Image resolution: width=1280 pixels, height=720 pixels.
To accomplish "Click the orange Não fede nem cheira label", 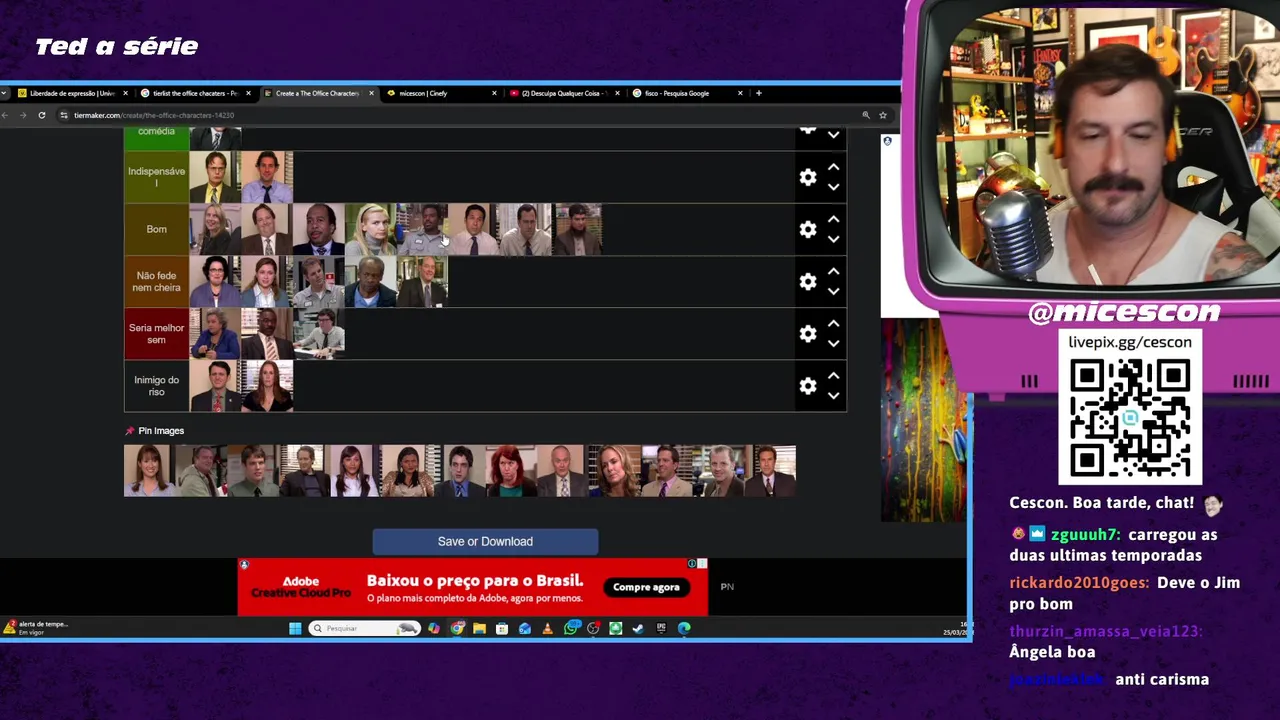I will pos(156,281).
